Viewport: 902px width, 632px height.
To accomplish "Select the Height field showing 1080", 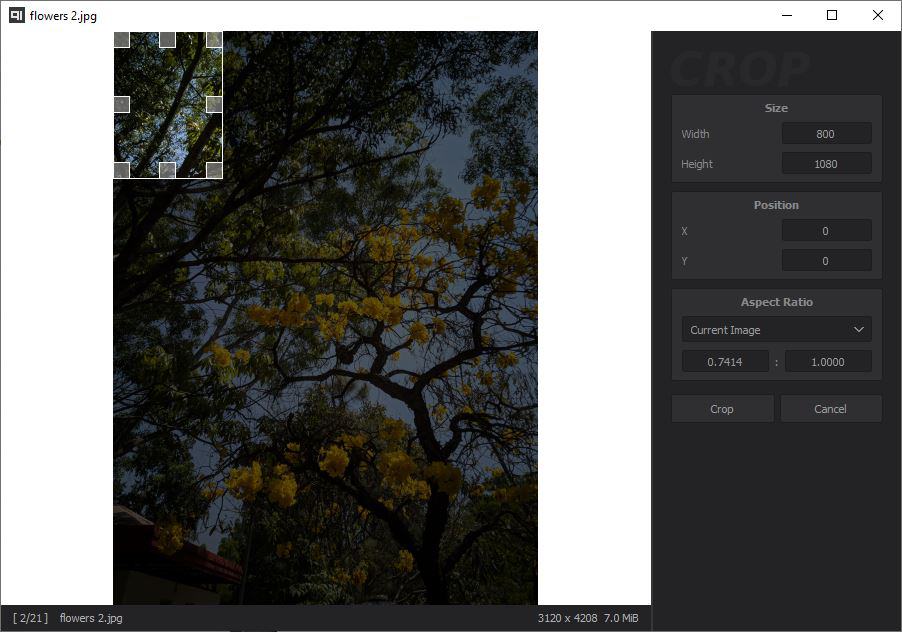I will pyautogui.click(x=826, y=164).
